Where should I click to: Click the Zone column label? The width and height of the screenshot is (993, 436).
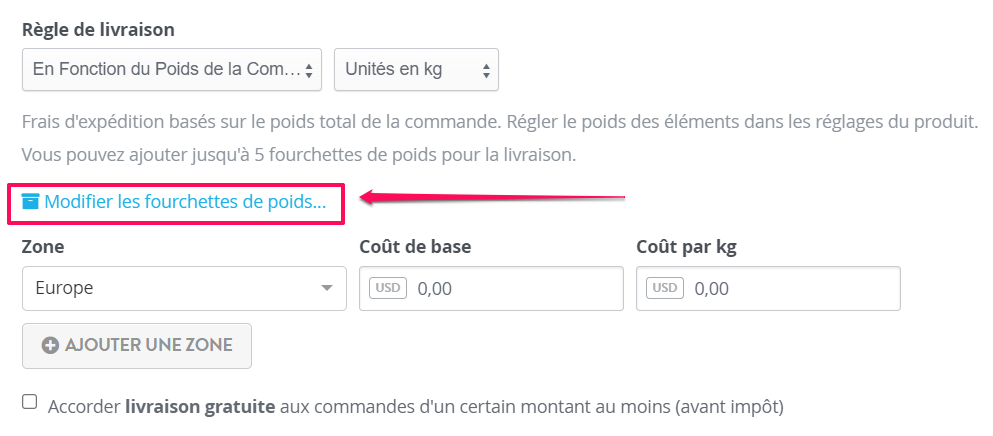pos(43,247)
